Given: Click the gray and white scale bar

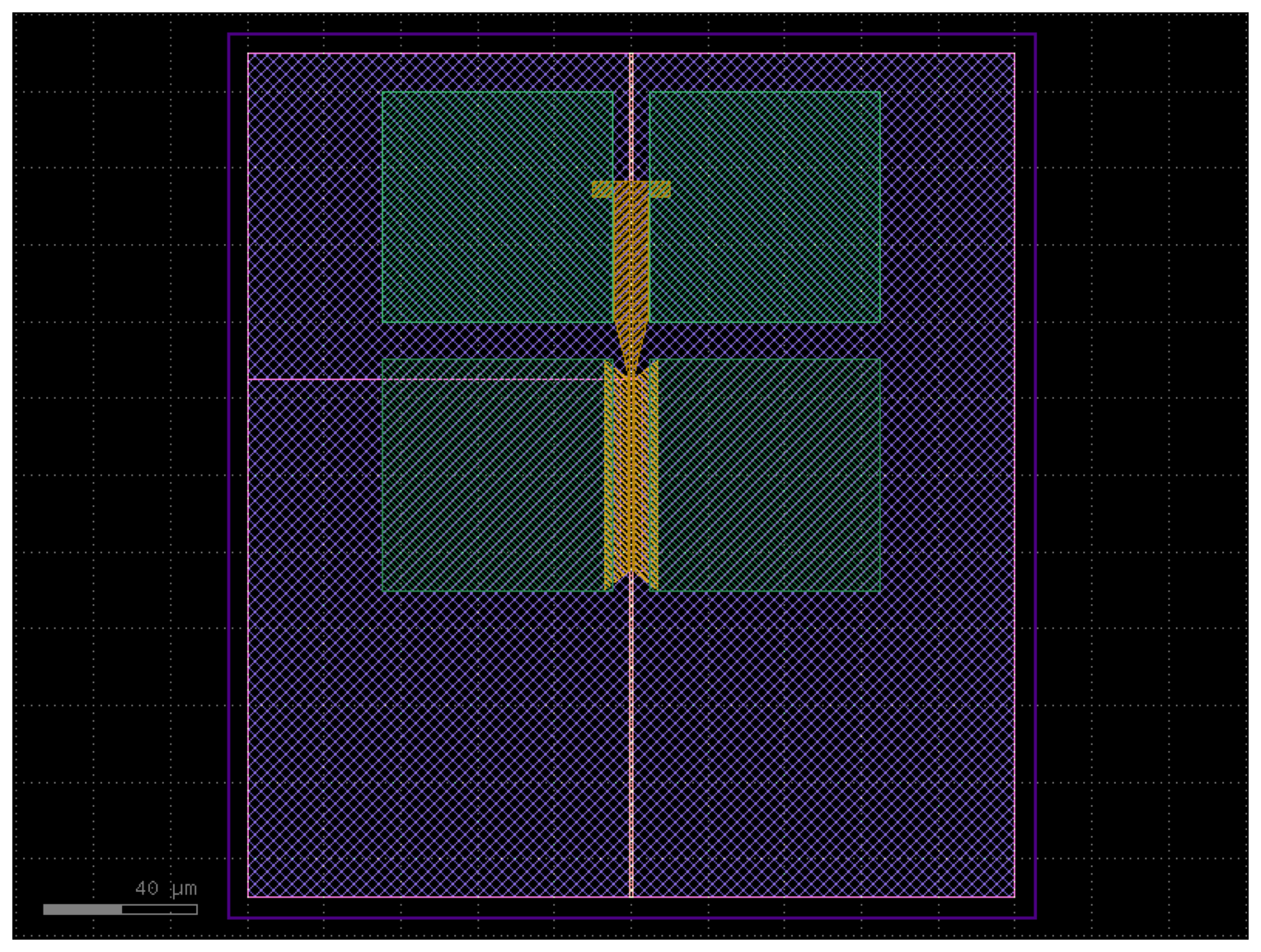Looking at the screenshot, I should 120,909.
